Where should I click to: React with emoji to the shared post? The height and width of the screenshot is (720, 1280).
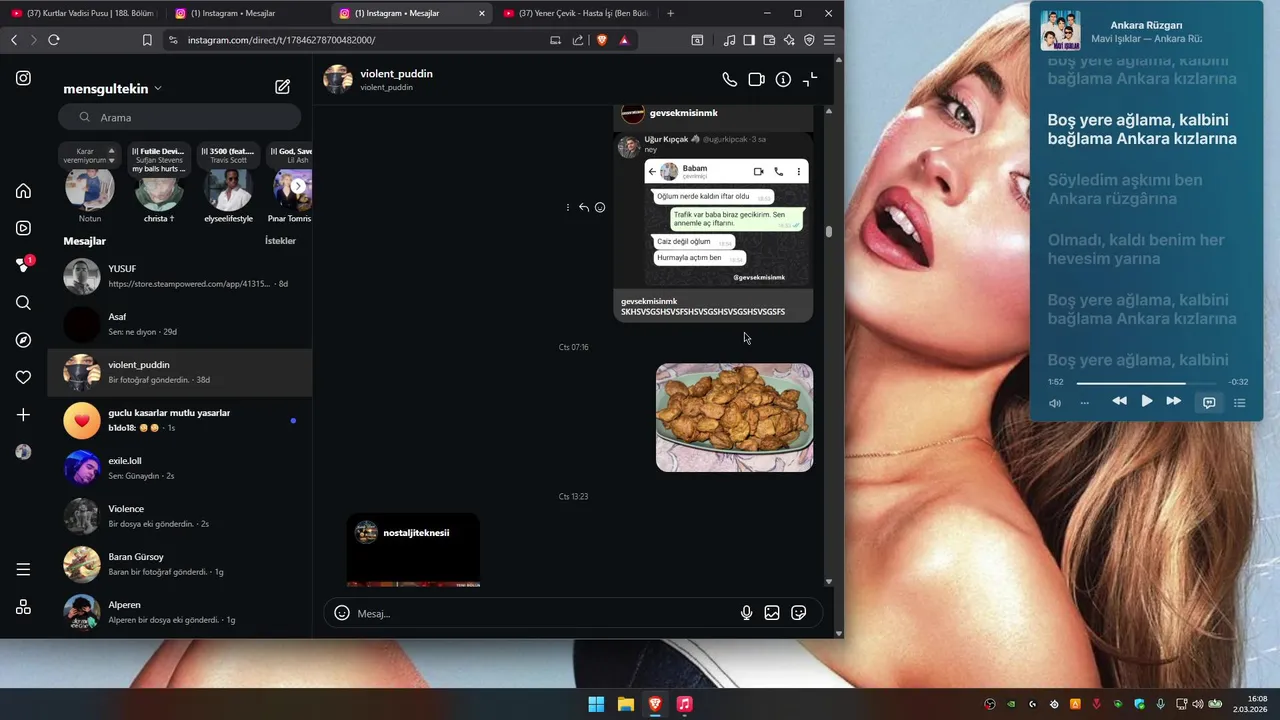coord(600,207)
